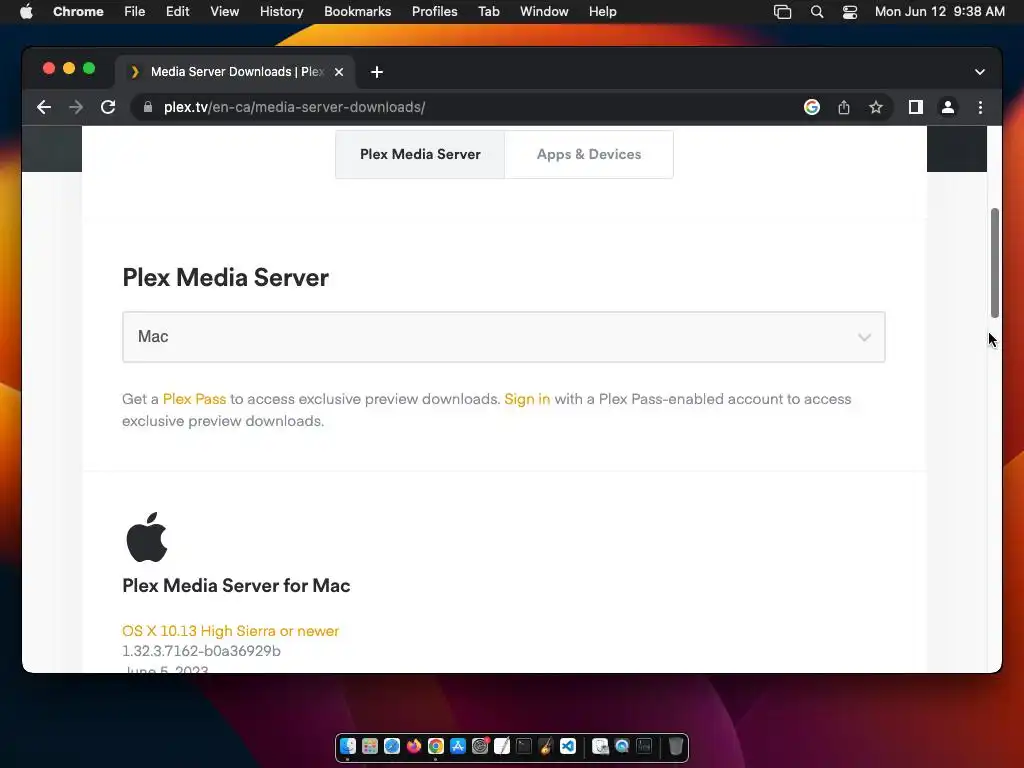Image resolution: width=1024 pixels, height=768 pixels.
Task: Open the Help menu
Action: 602,12
